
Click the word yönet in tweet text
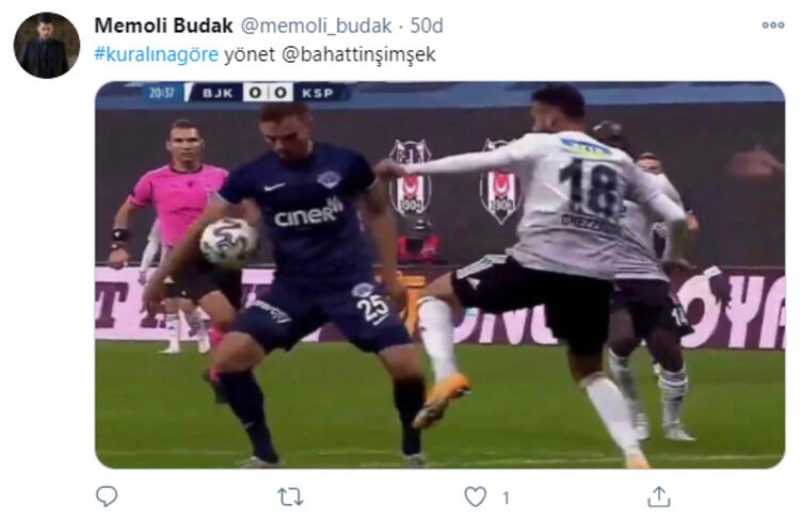[249, 55]
